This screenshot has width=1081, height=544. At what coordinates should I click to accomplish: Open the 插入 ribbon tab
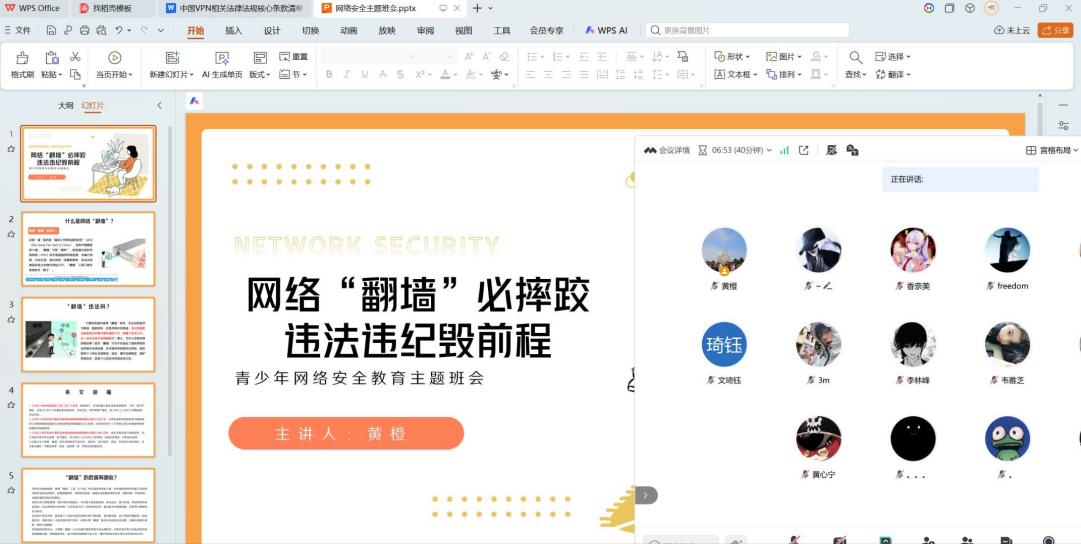click(x=233, y=31)
